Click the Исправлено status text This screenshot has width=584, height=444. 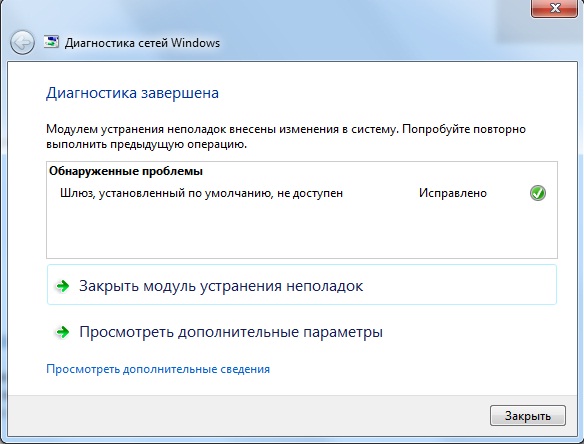[x=453, y=193]
